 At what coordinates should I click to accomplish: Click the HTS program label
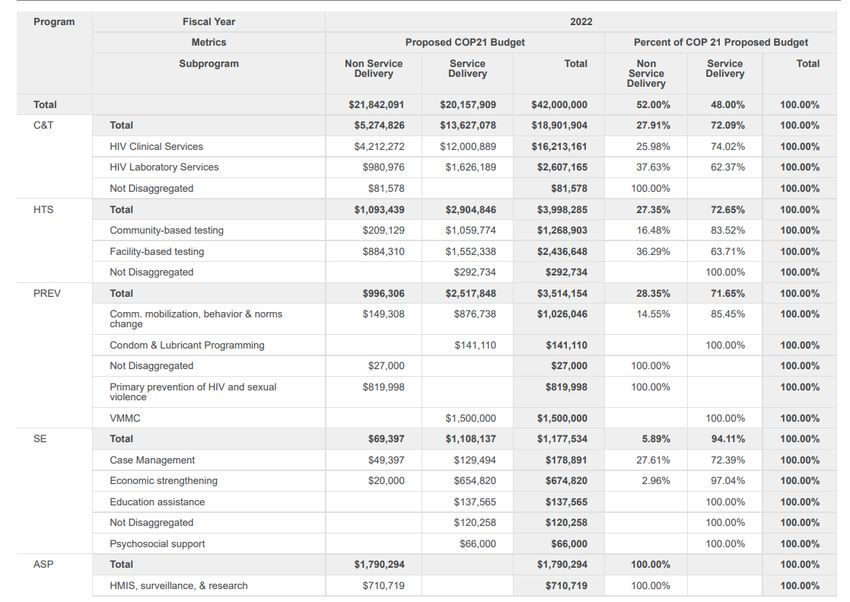pos(43,210)
